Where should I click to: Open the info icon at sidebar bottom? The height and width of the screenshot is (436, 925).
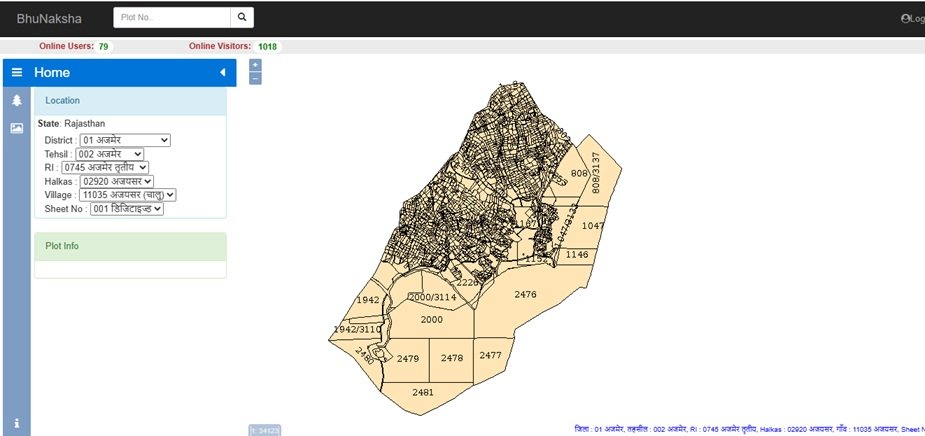[x=17, y=422]
